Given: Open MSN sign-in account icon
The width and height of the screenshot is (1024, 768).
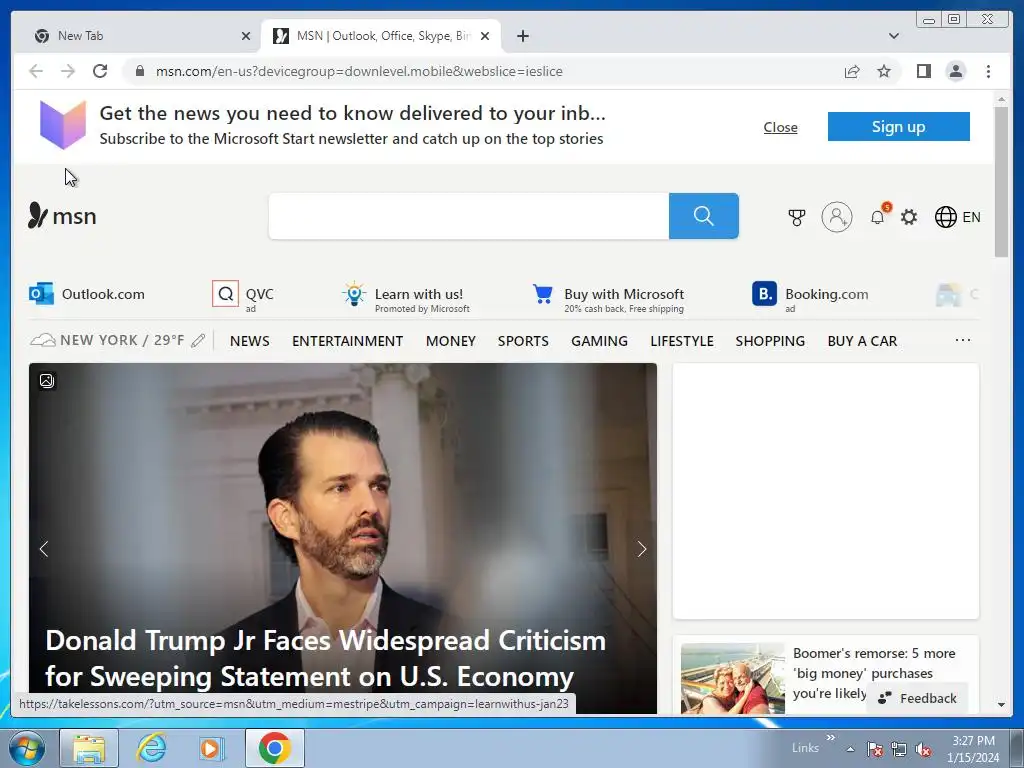Looking at the screenshot, I should point(837,217).
